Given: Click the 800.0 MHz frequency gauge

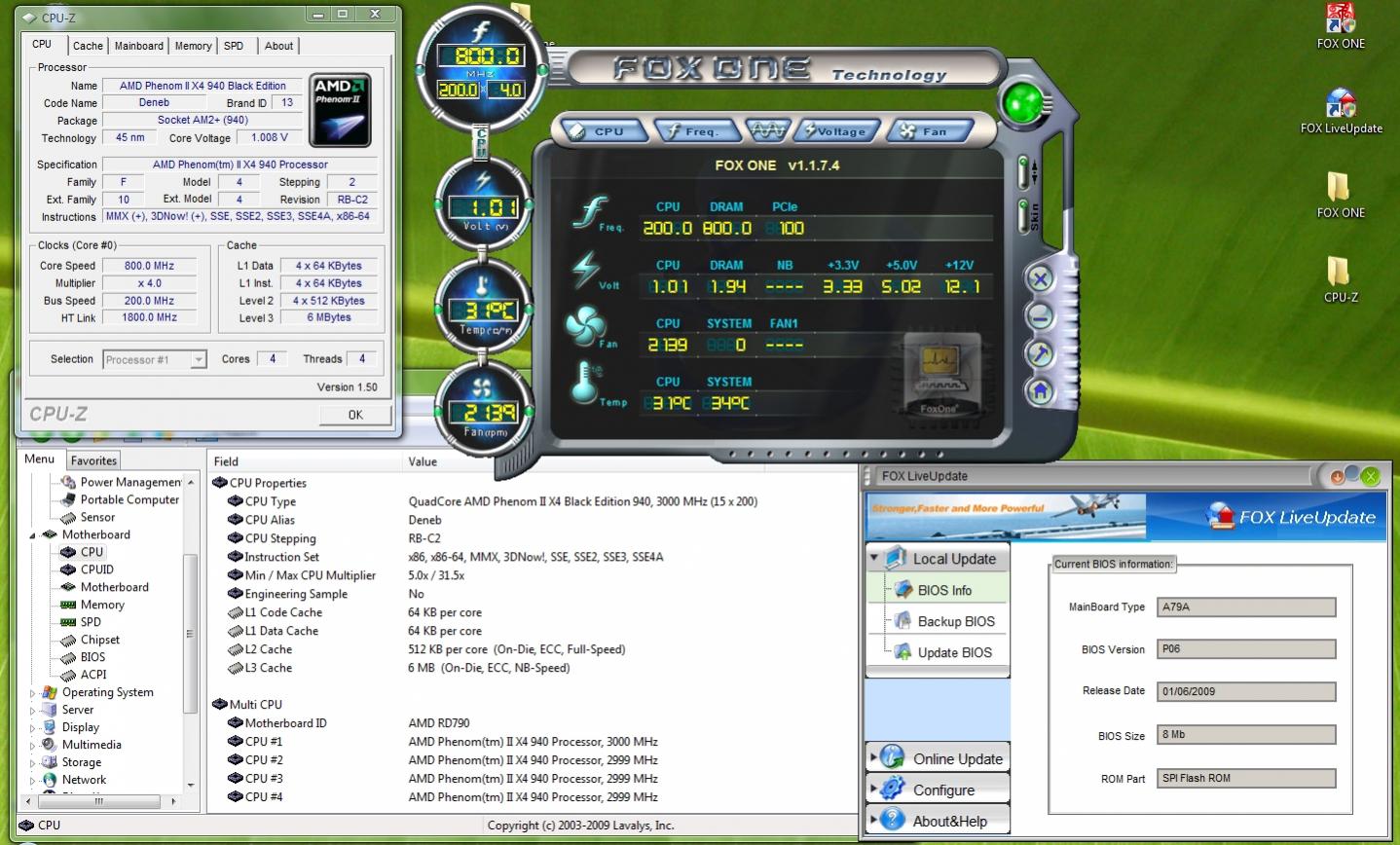Looking at the screenshot, I should point(481,68).
